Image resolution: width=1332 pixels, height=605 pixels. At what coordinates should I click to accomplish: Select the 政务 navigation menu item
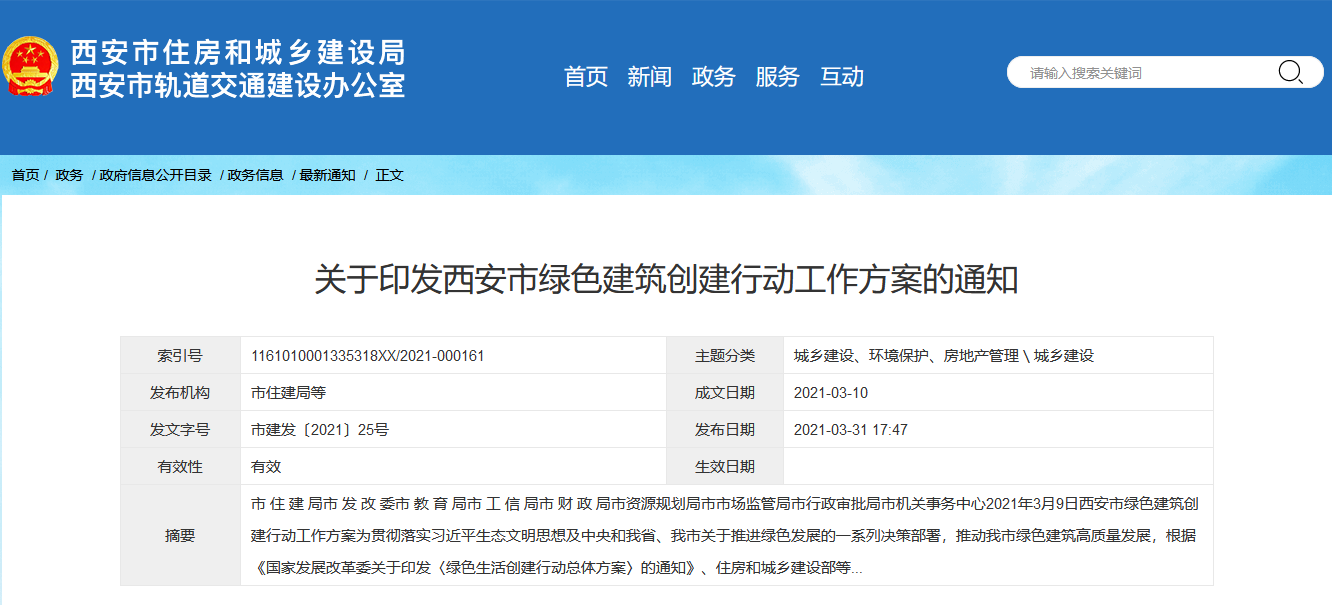point(713,77)
